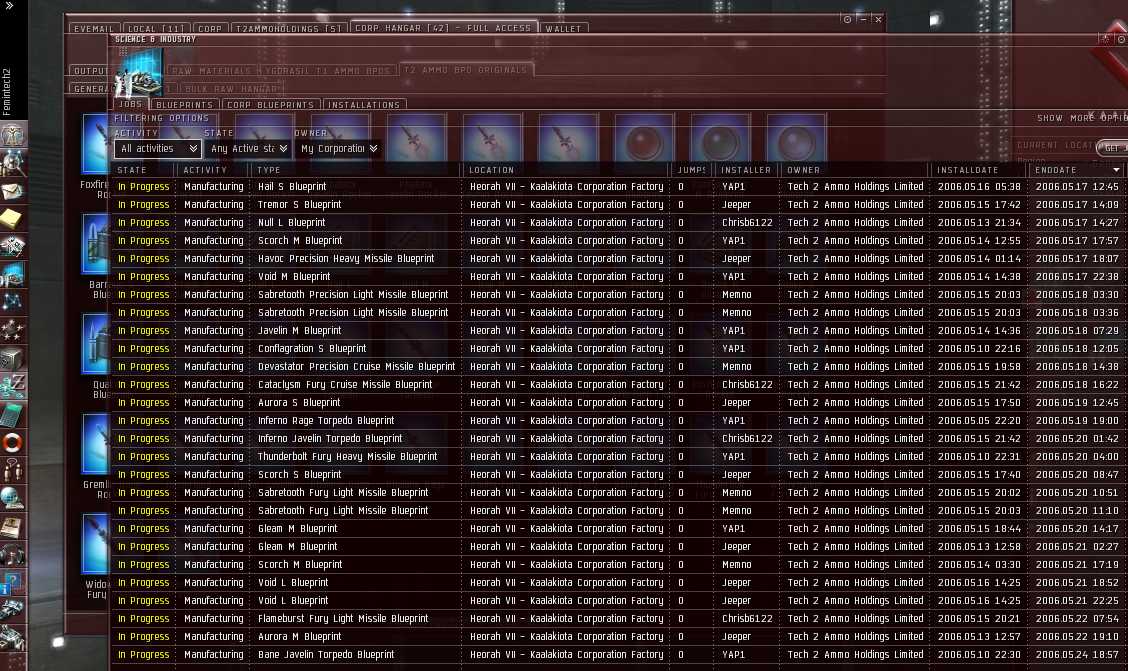
Task: Select the Inferno Rage Torpedo Blueprint row
Action: (619, 420)
